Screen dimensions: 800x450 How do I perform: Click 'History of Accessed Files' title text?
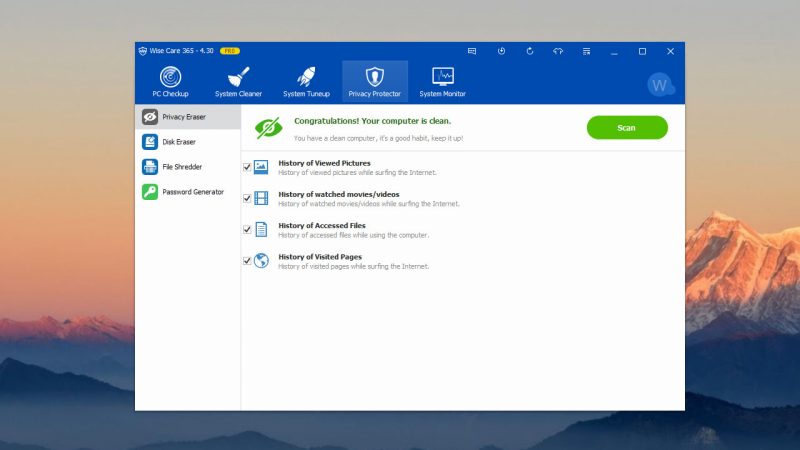pyautogui.click(x=322, y=226)
